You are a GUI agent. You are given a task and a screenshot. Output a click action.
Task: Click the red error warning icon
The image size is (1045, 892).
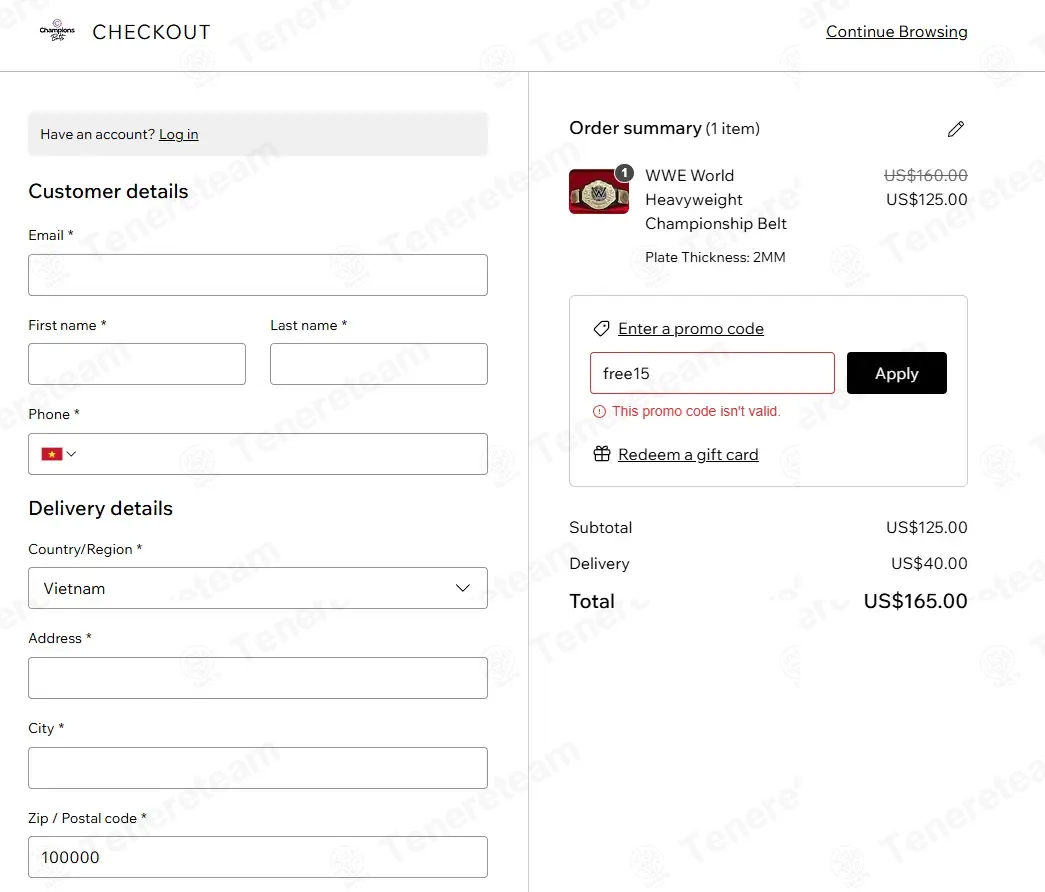(x=599, y=411)
